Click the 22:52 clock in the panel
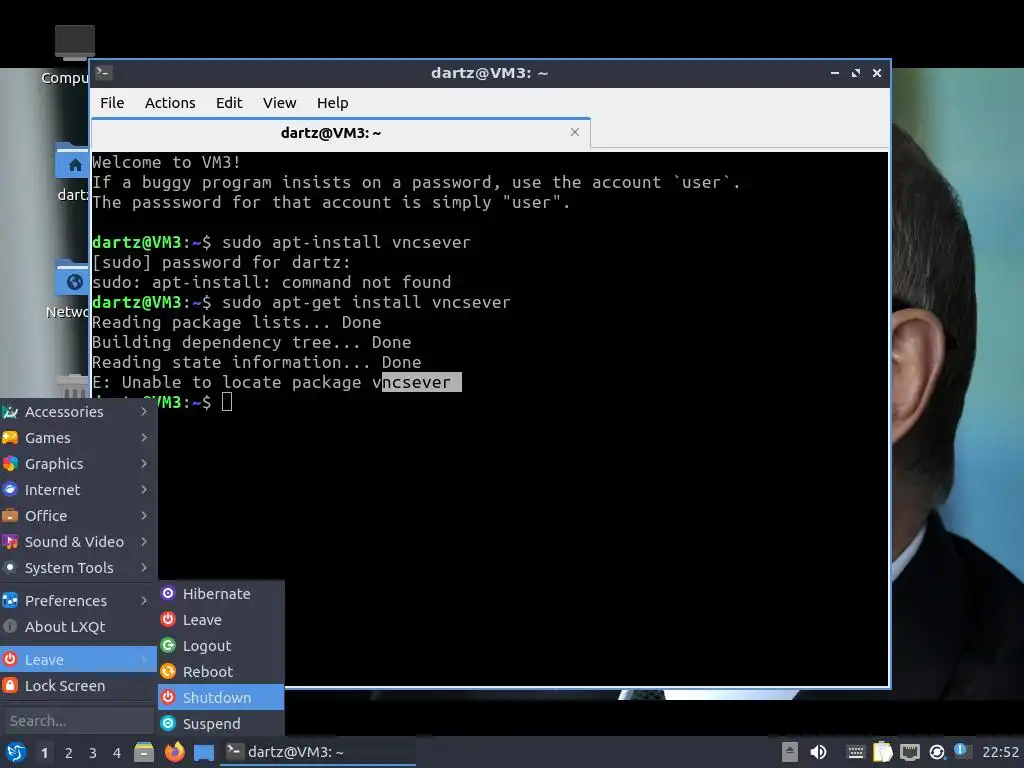1024x768 pixels. [1000, 752]
